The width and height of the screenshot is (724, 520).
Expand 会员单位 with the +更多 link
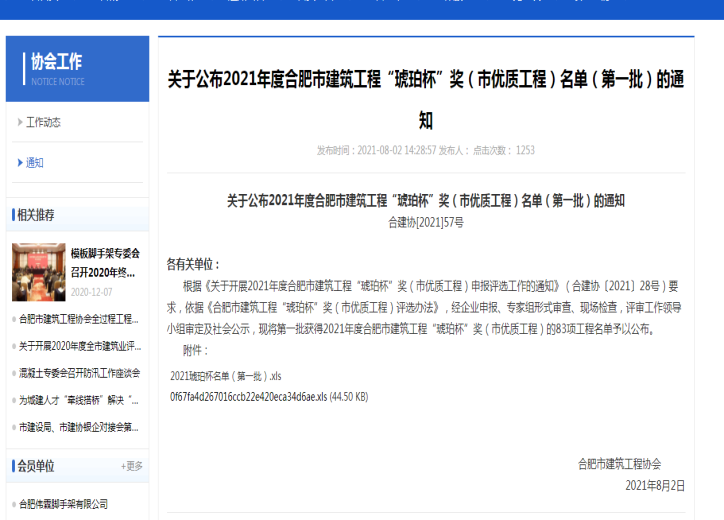(131, 466)
